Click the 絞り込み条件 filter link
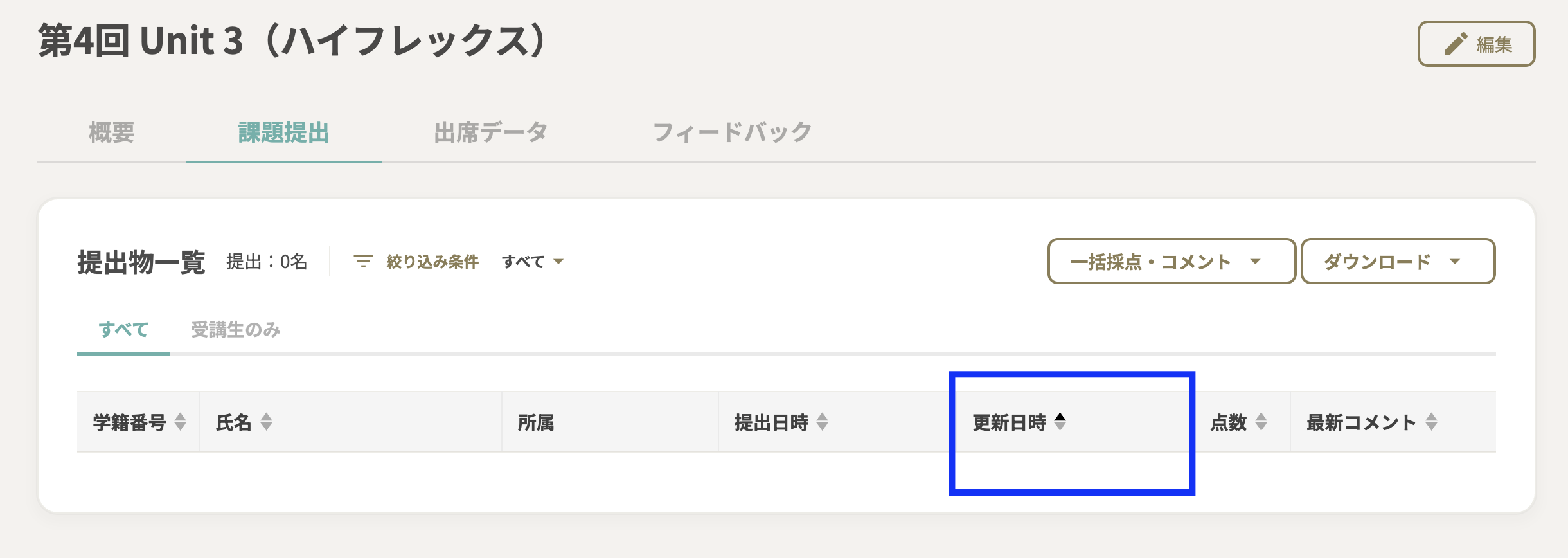 pos(432,262)
